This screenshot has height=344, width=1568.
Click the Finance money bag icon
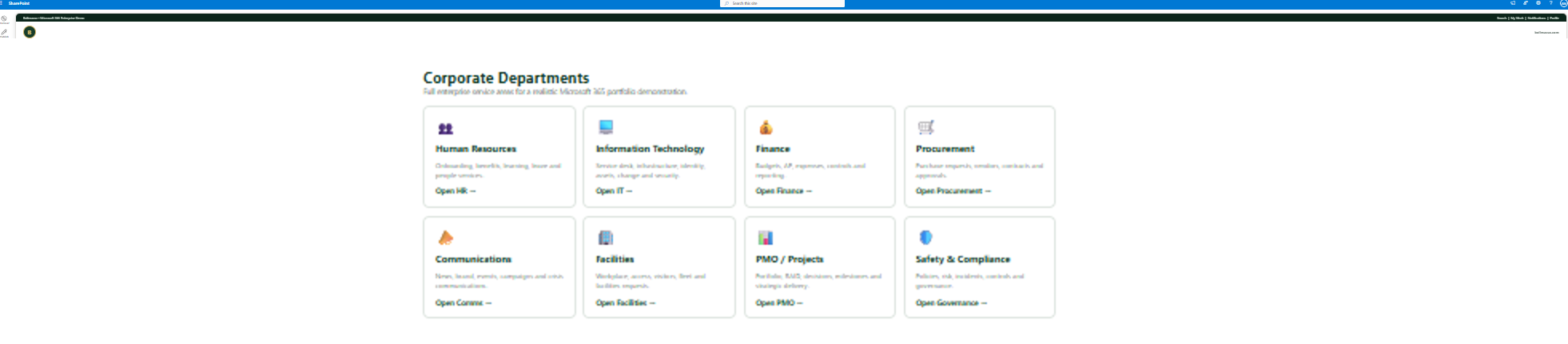coord(766,127)
